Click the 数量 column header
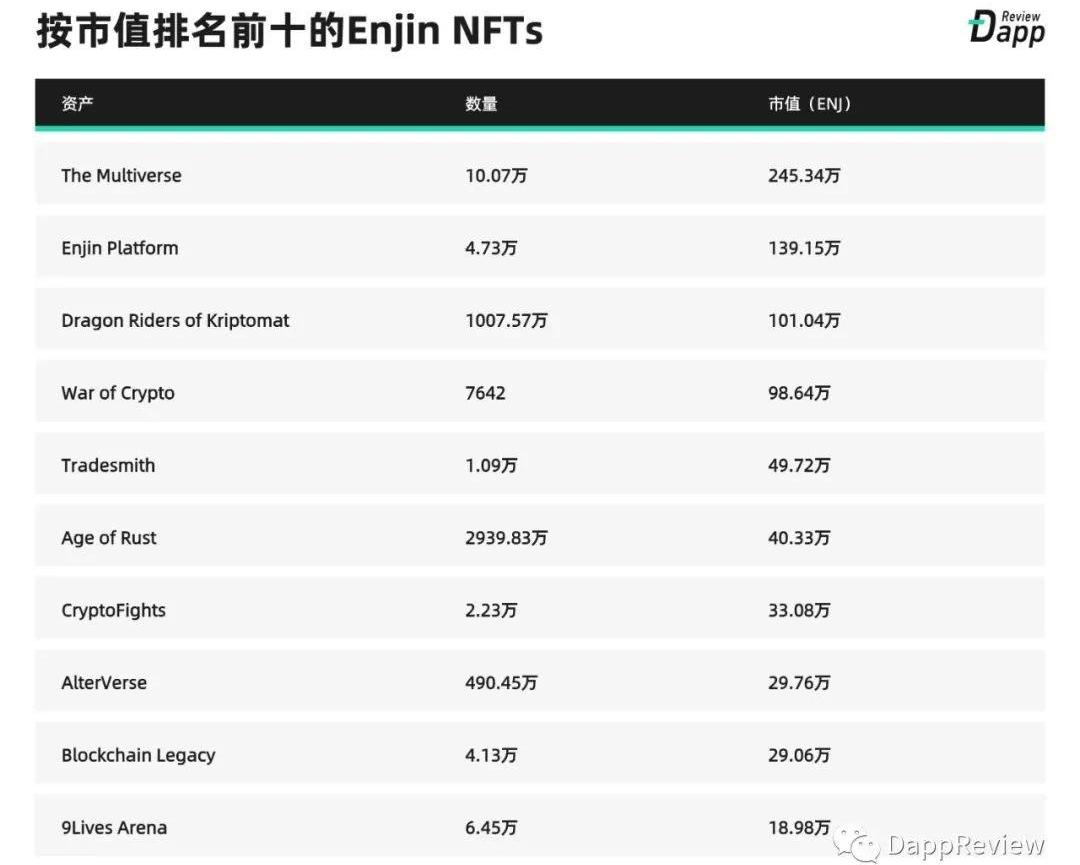The height and width of the screenshot is (865, 1080). point(481,104)
